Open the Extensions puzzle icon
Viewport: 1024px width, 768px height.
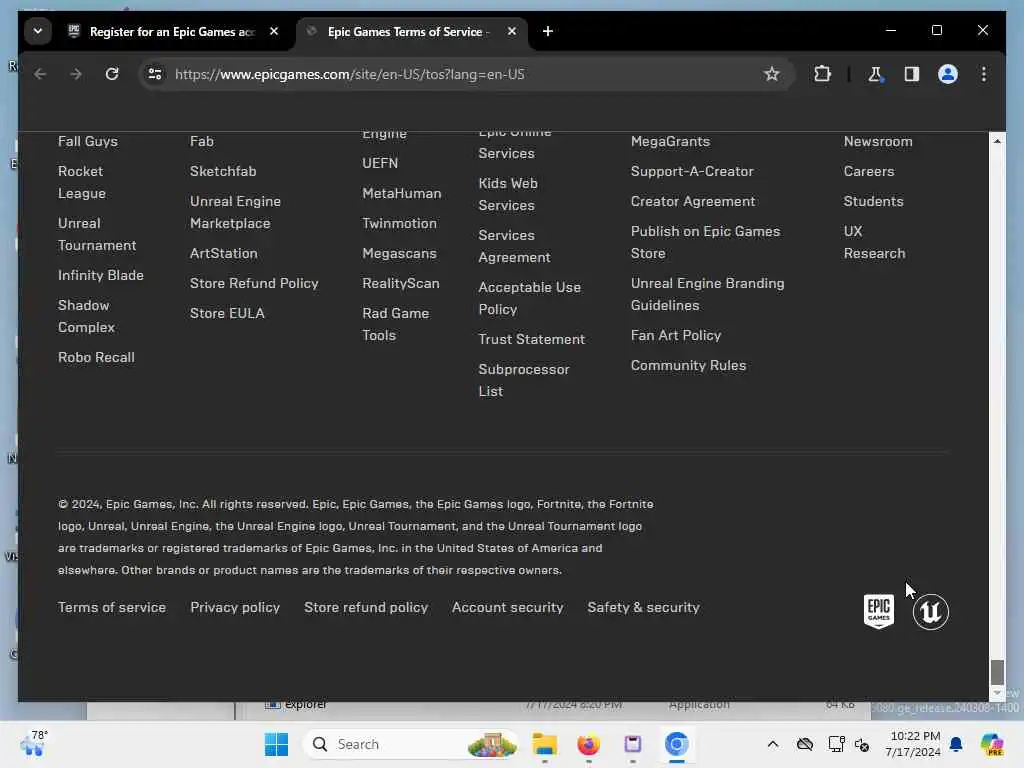pos(822,74)
